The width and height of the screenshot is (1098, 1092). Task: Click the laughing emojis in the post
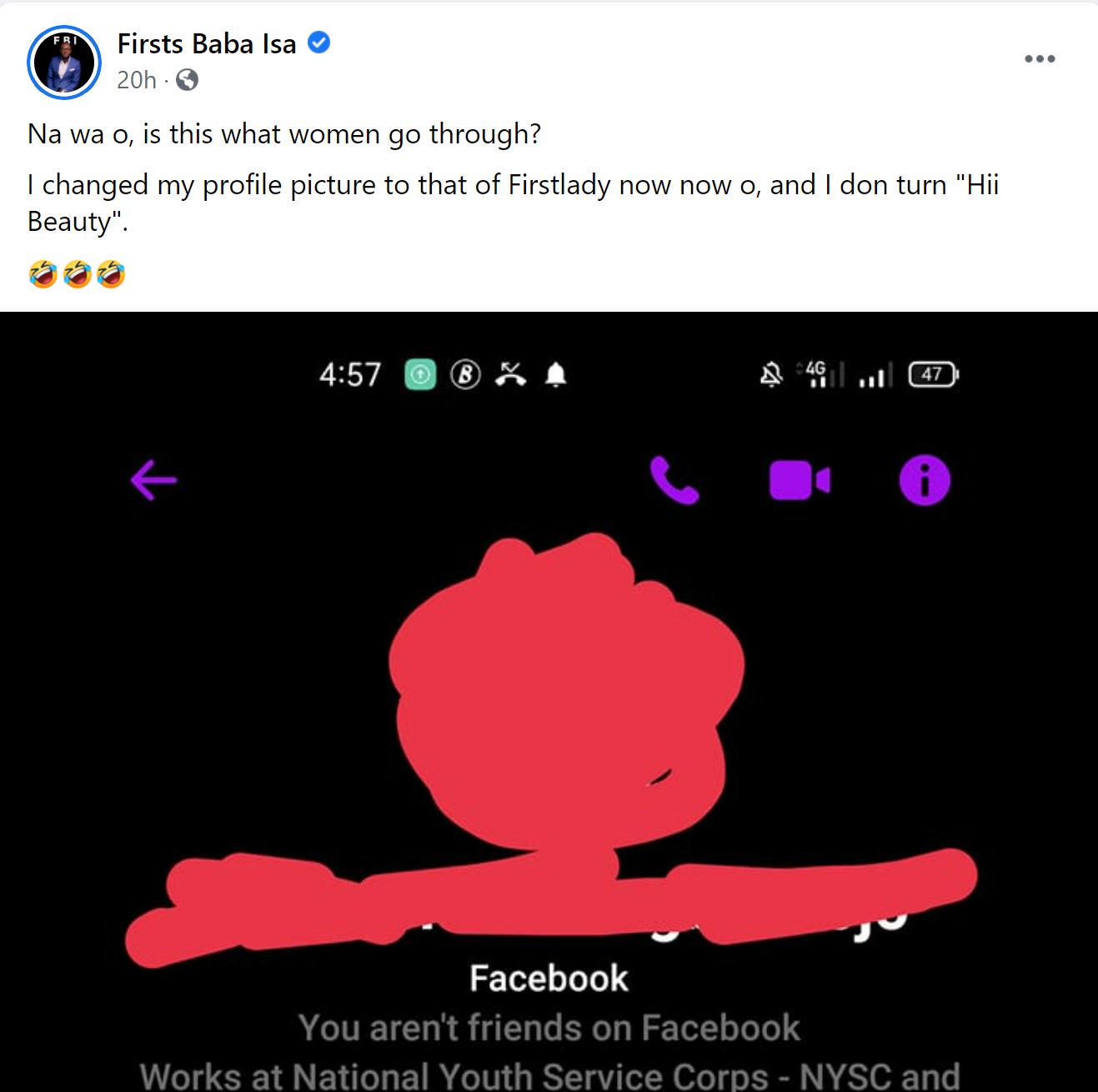point(77,273)
